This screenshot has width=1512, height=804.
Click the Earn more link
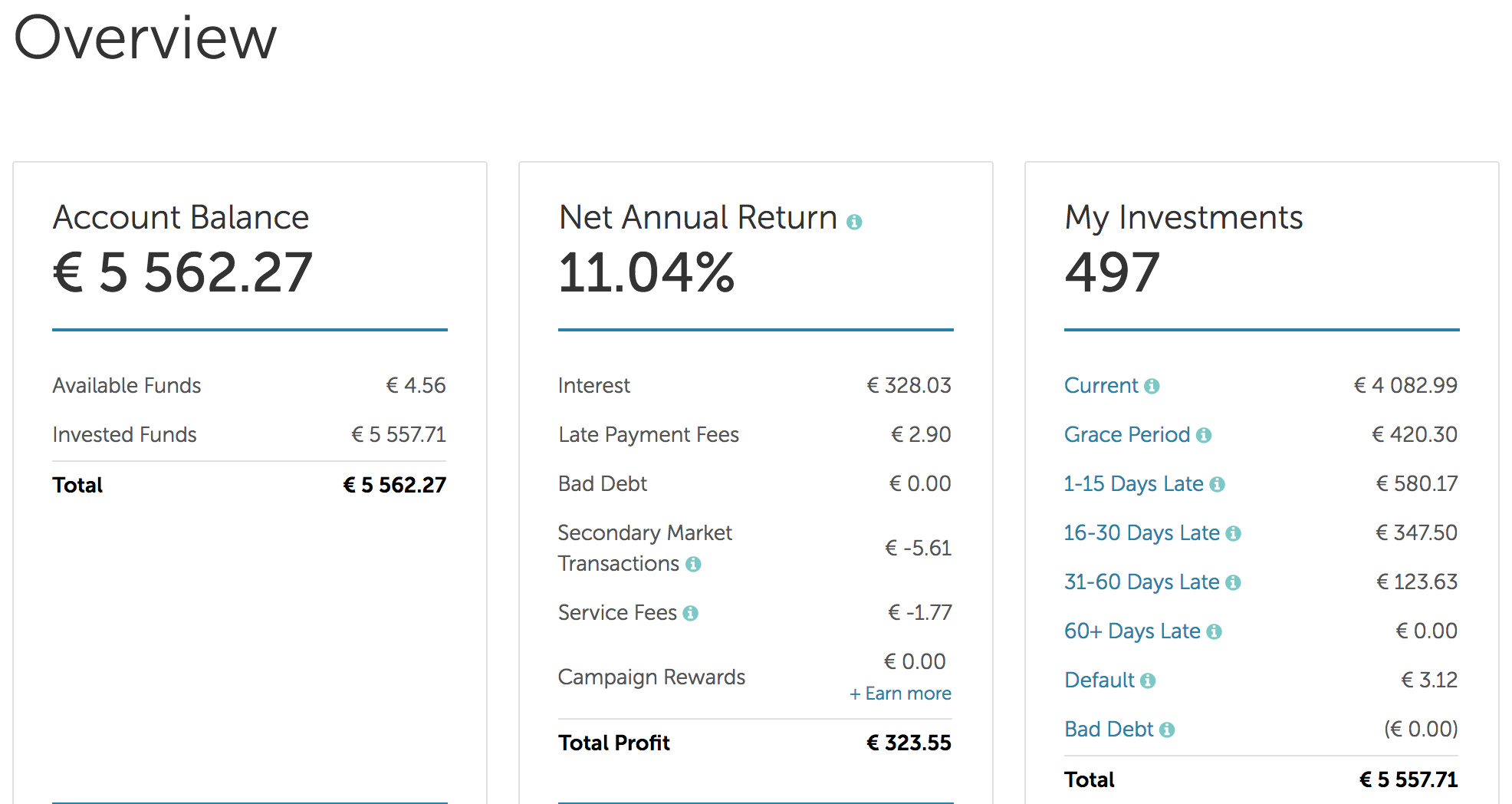tap(900, 694)
